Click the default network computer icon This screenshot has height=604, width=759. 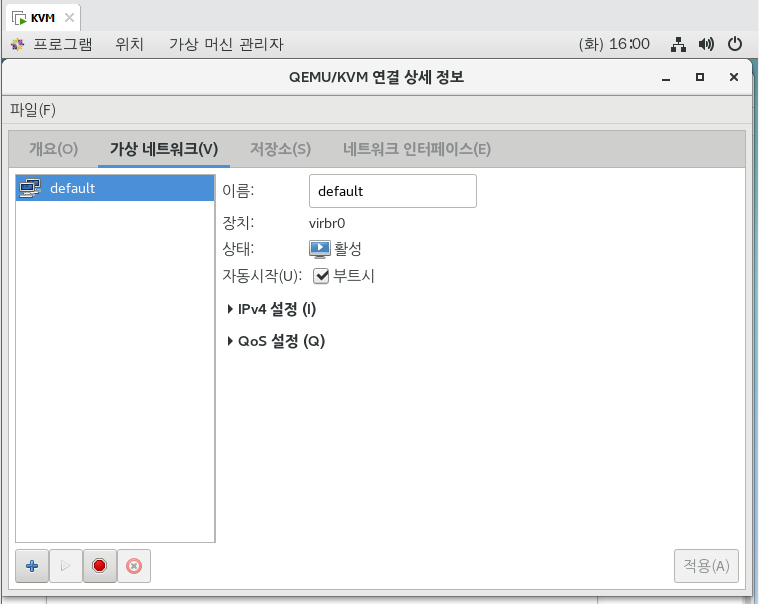30,188
